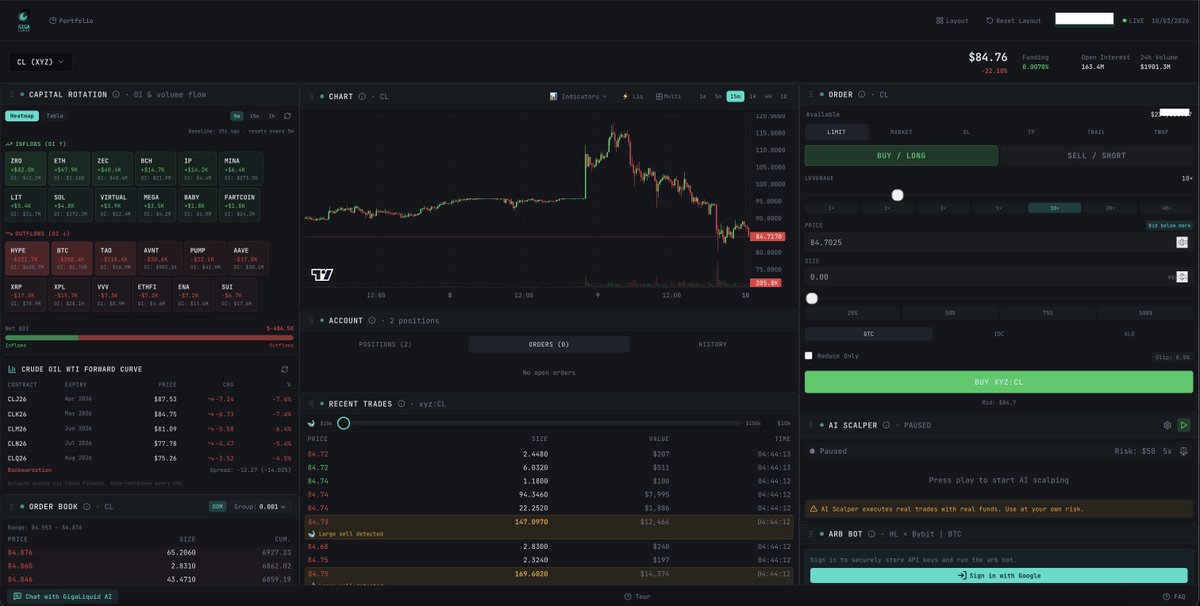Click the leverage slider handle
The height and width of the screenshot is (606, 1200).
point(897,195)
